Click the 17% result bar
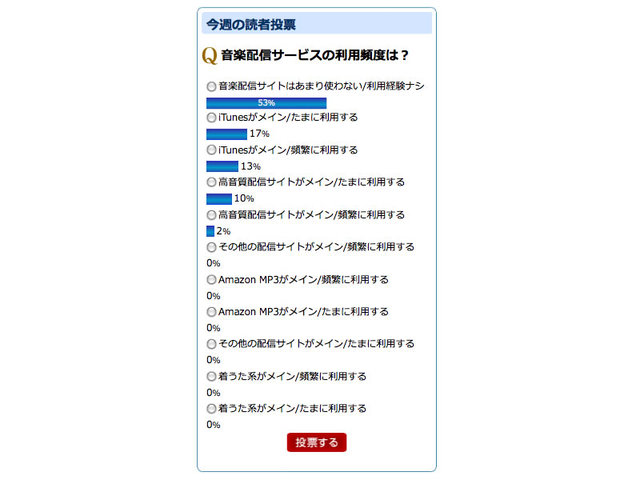 click(226, 134)
